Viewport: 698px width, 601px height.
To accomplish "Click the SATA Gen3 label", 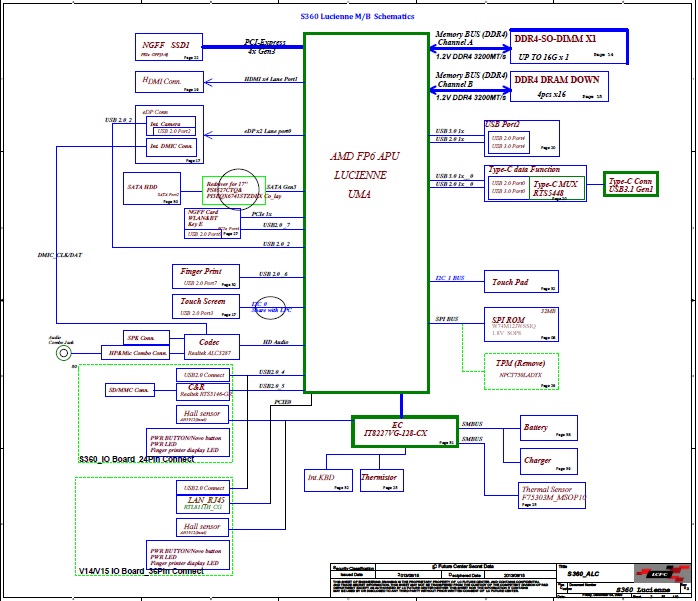I will tap(281, 187).
